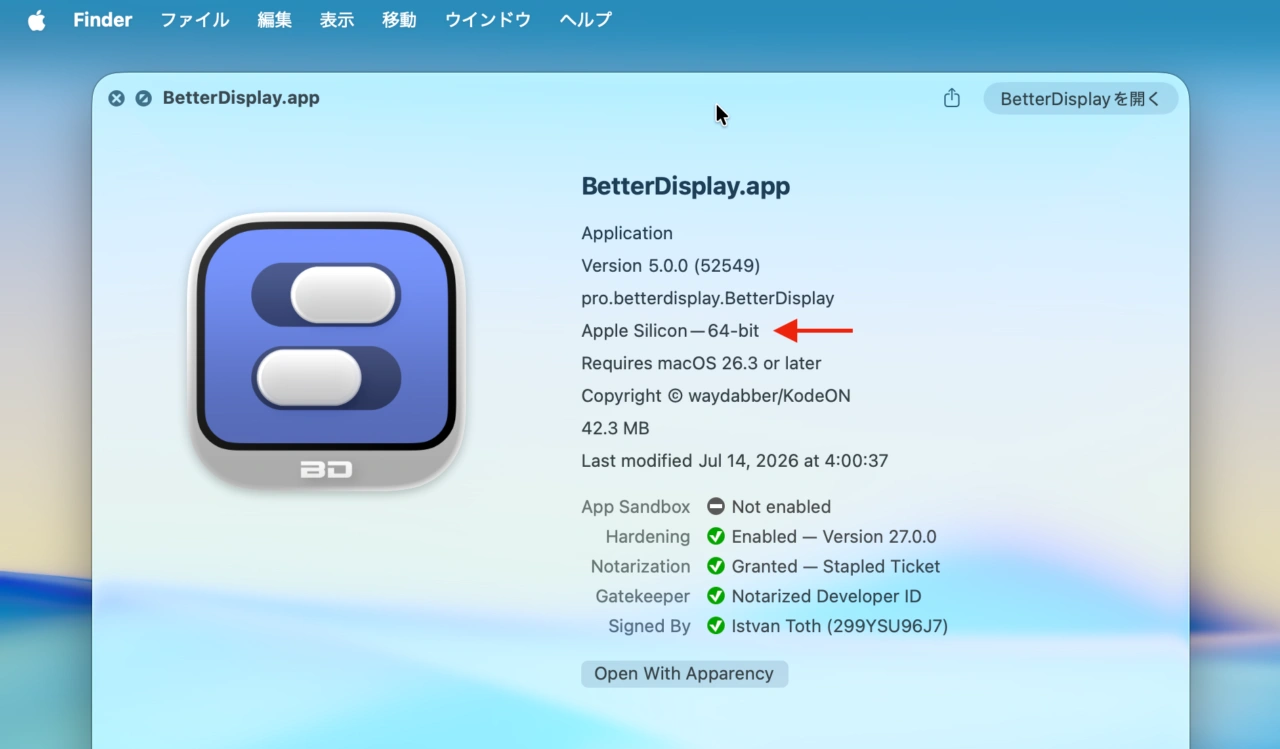
Task: Open the 編集 menu
Action: click(x=274, y=20)
